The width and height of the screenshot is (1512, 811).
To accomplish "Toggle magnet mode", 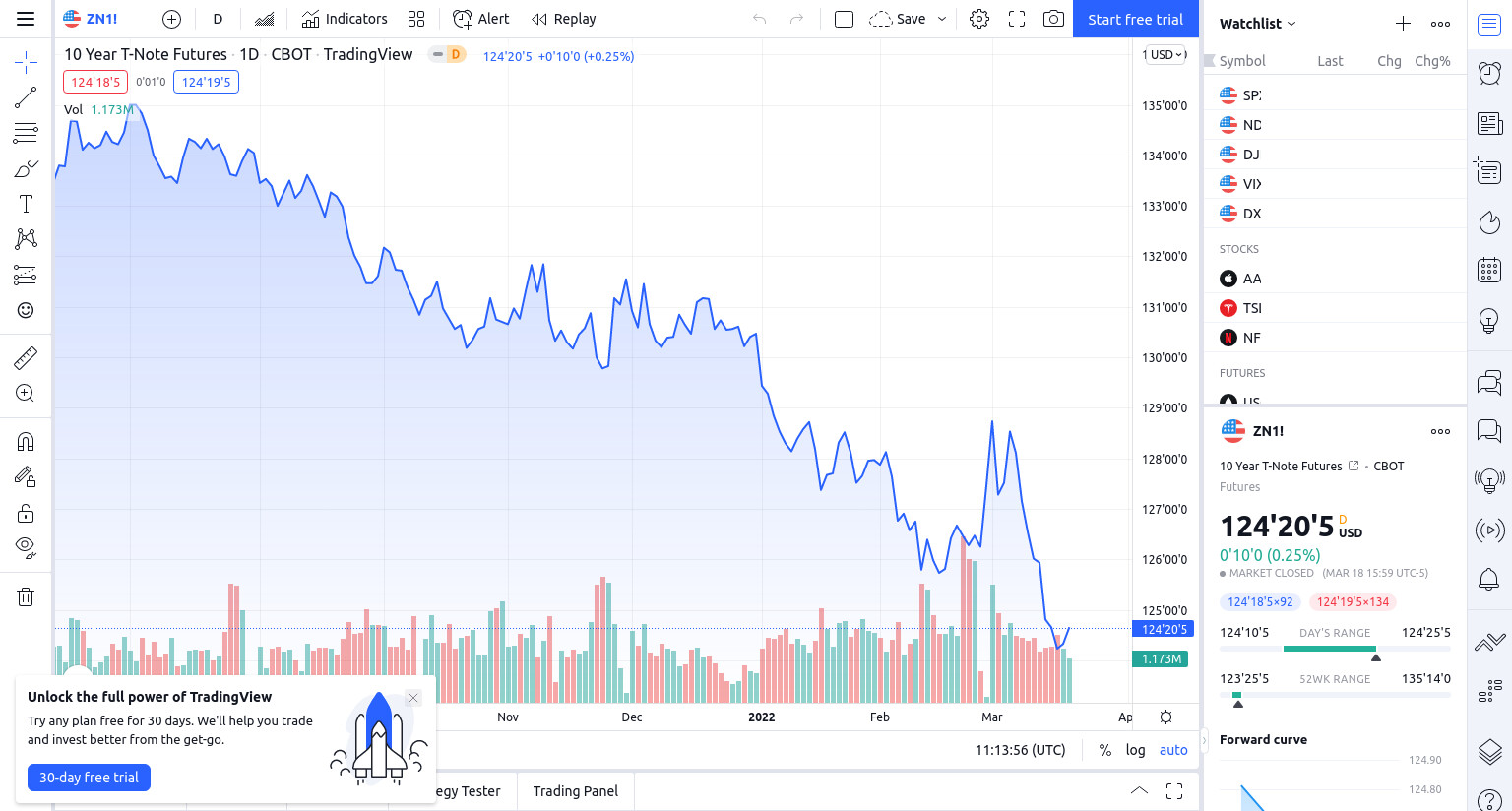I will click(x=26, y=441).
